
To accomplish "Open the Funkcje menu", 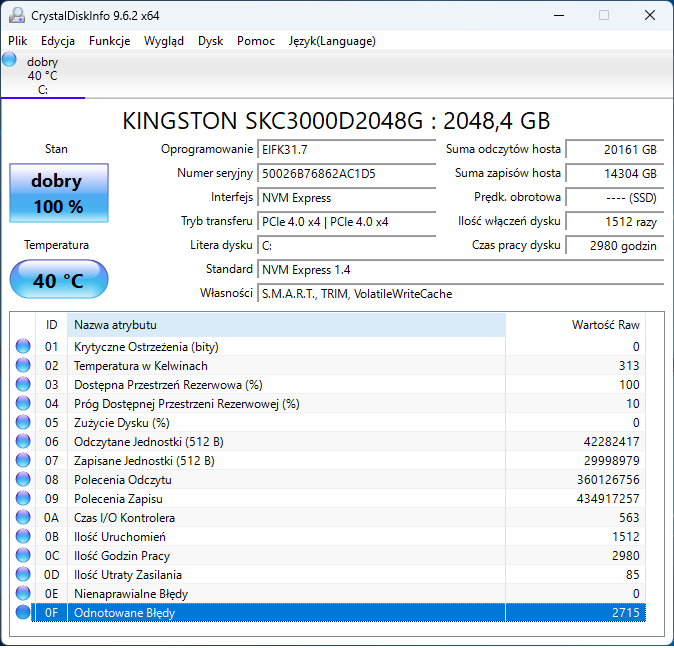I will (x=109, y=41).
